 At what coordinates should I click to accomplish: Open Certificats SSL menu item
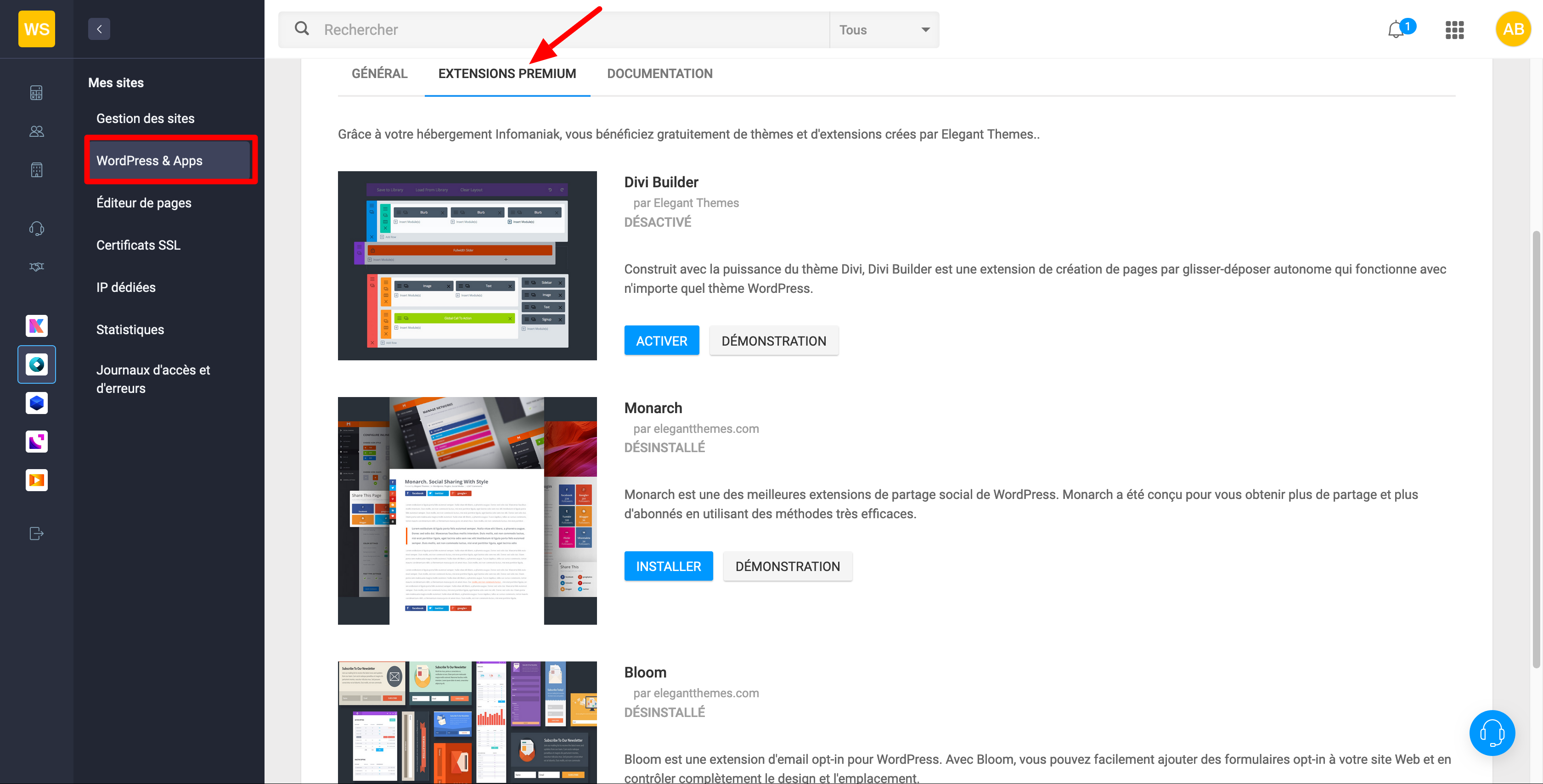coord(138,245)
